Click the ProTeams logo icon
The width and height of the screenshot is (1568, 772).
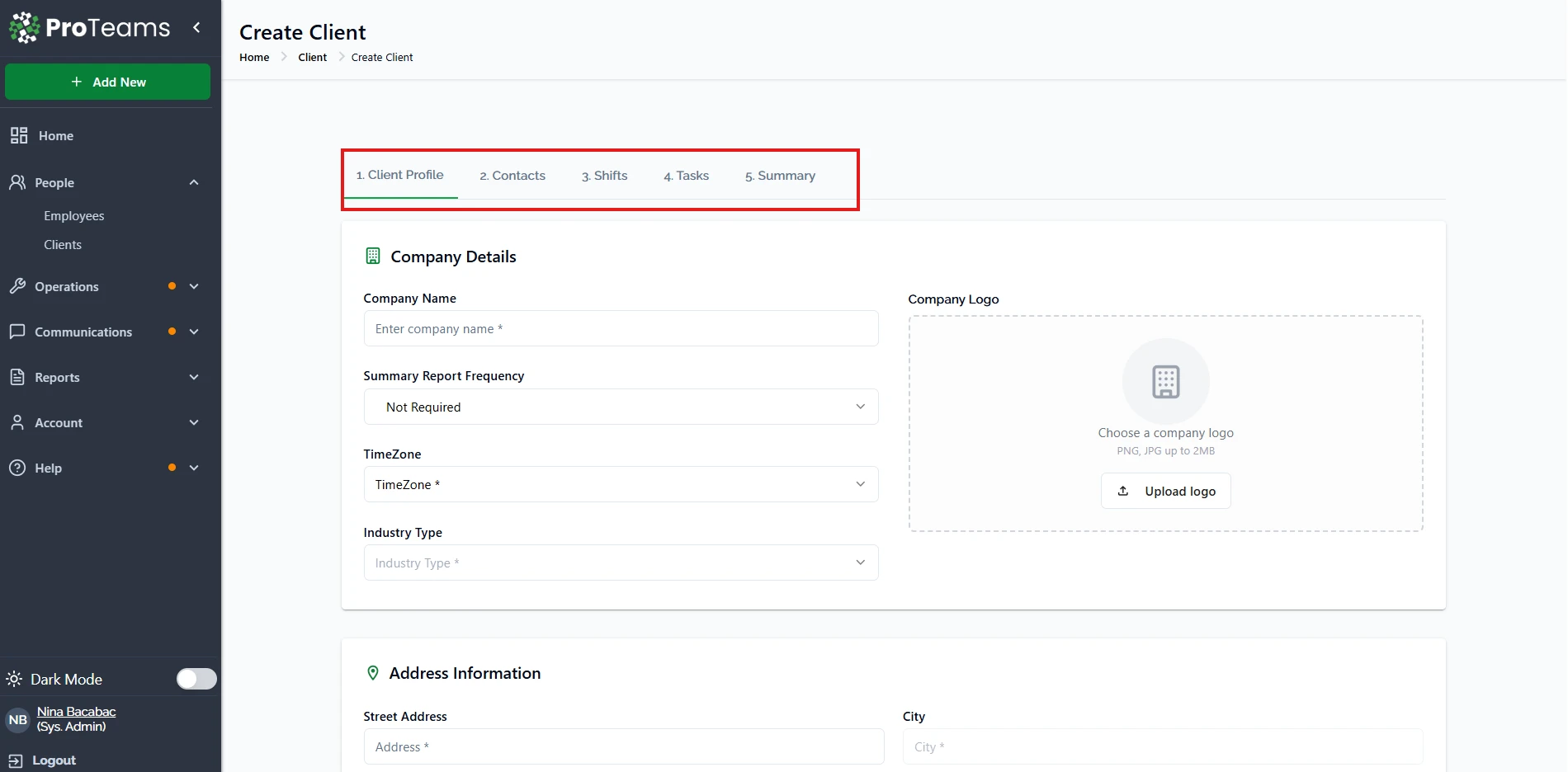[25, 28]
